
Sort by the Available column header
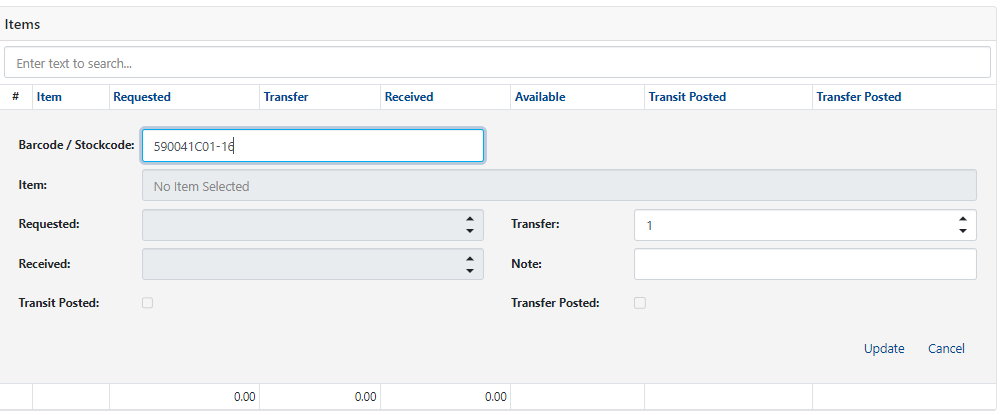pos(540,97)
